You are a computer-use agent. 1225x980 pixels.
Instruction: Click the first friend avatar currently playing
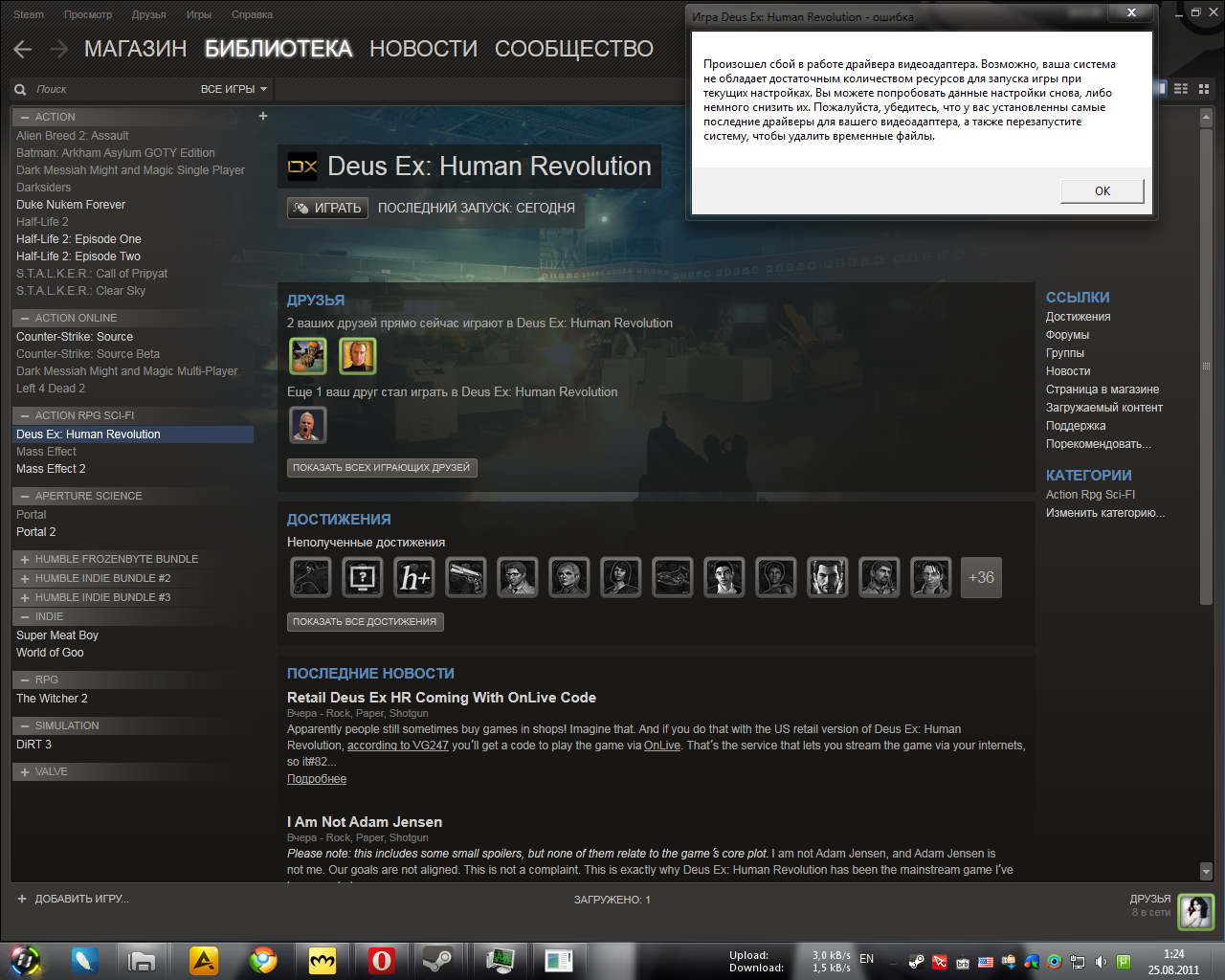[x=308, y=356]
